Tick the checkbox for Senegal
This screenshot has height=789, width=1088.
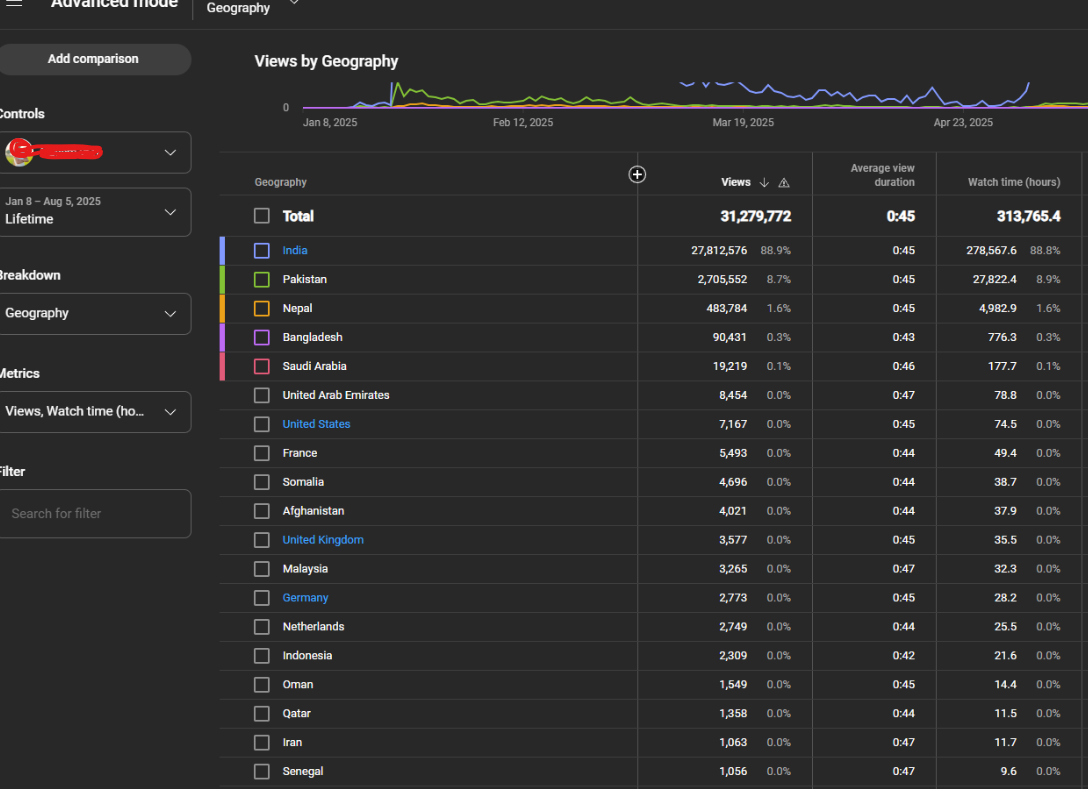coord(262,771)
